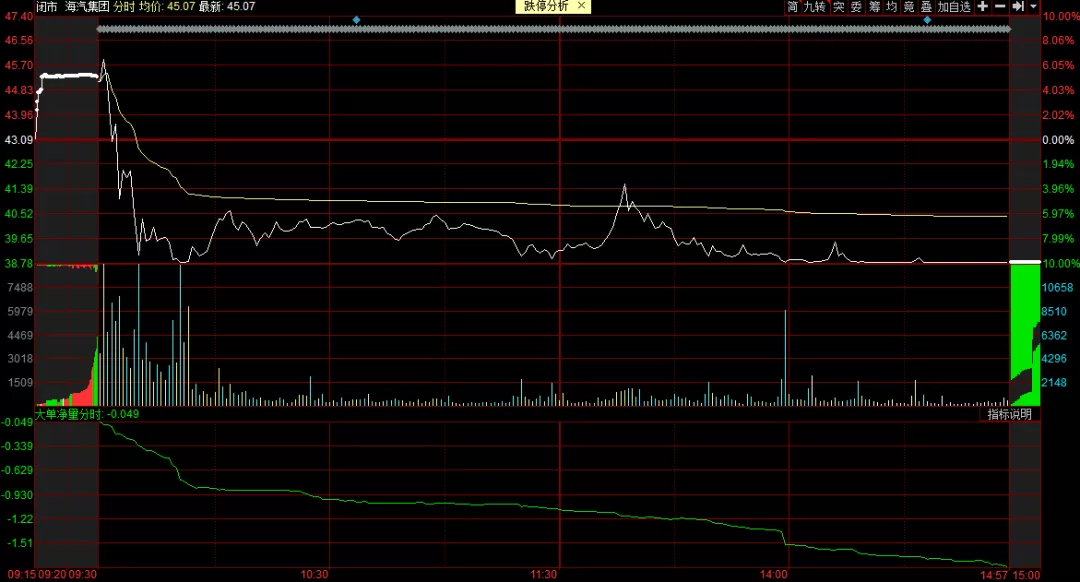Select the 跌停分析 tab
Screen dimensions: 1080x582
coord(547,6)
